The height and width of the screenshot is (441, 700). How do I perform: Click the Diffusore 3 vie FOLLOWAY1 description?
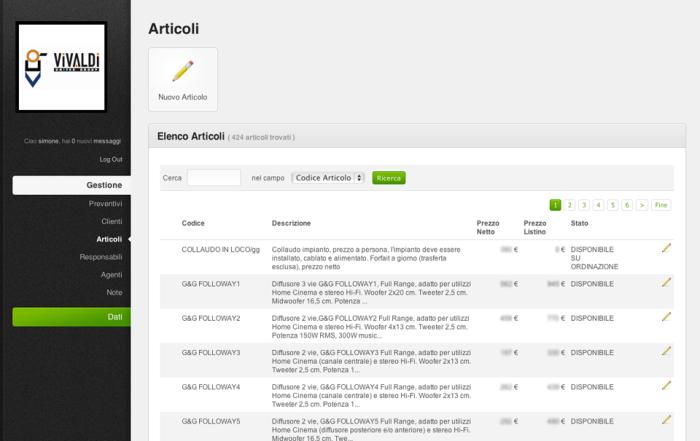(371, 292)
